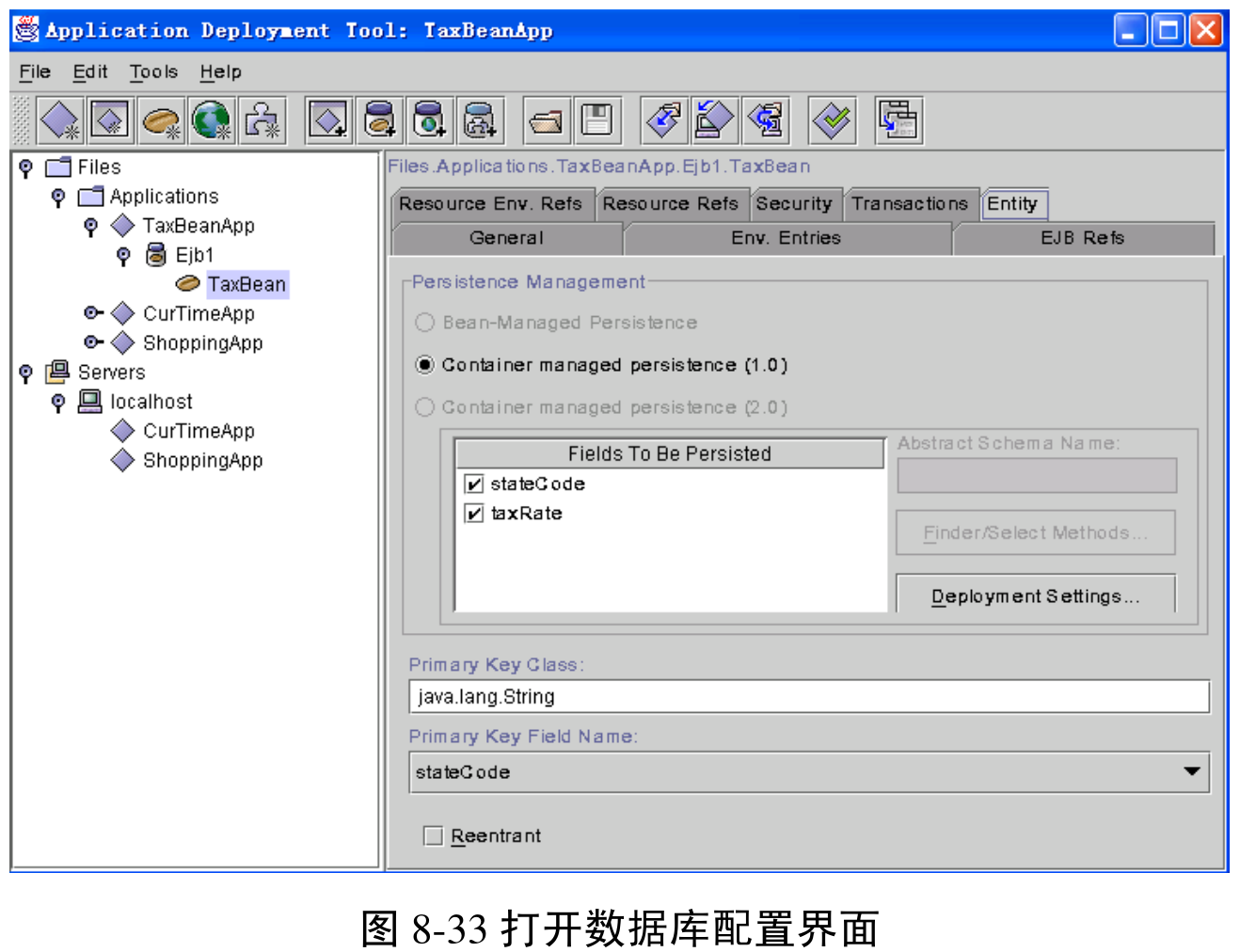Collapse the Ejb1 tree node

[123, 255]
